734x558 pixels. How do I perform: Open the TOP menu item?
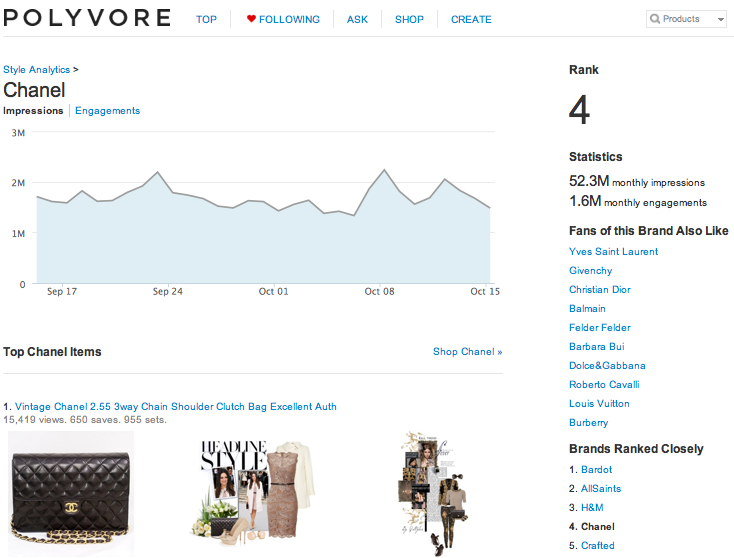click(x=206, y=19)
